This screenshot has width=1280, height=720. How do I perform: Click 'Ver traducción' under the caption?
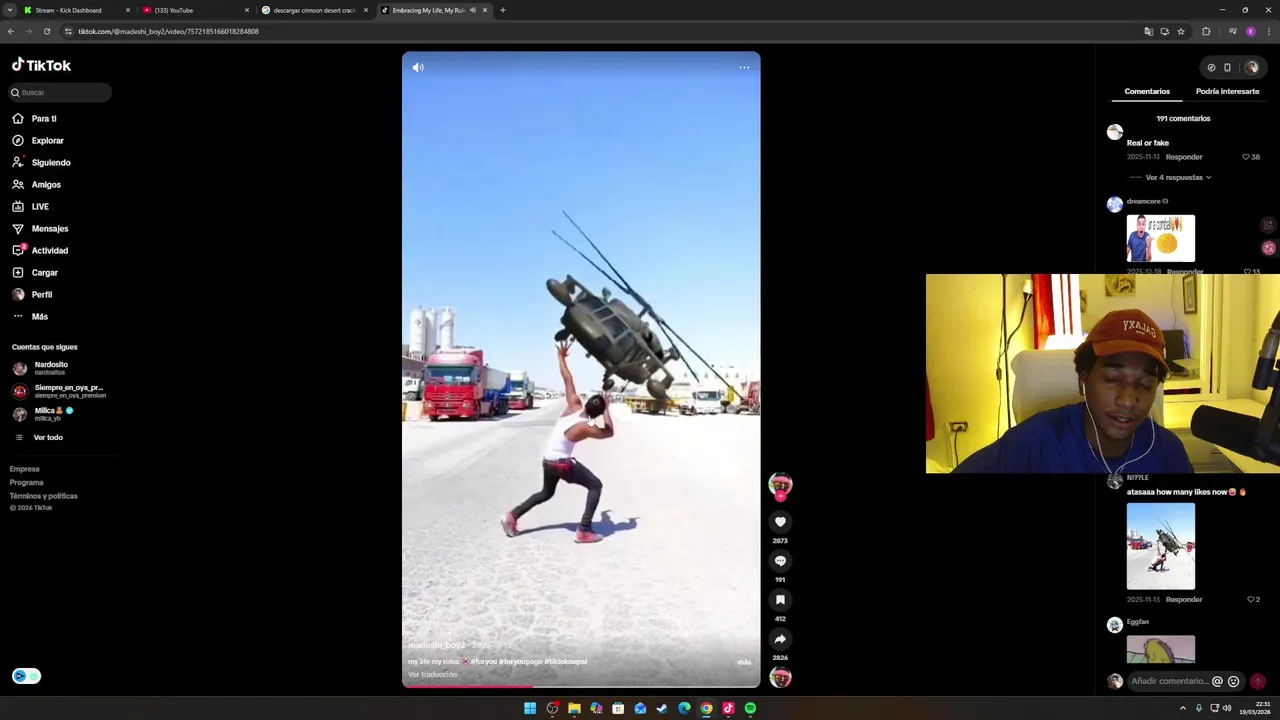(x=432, y=674)
